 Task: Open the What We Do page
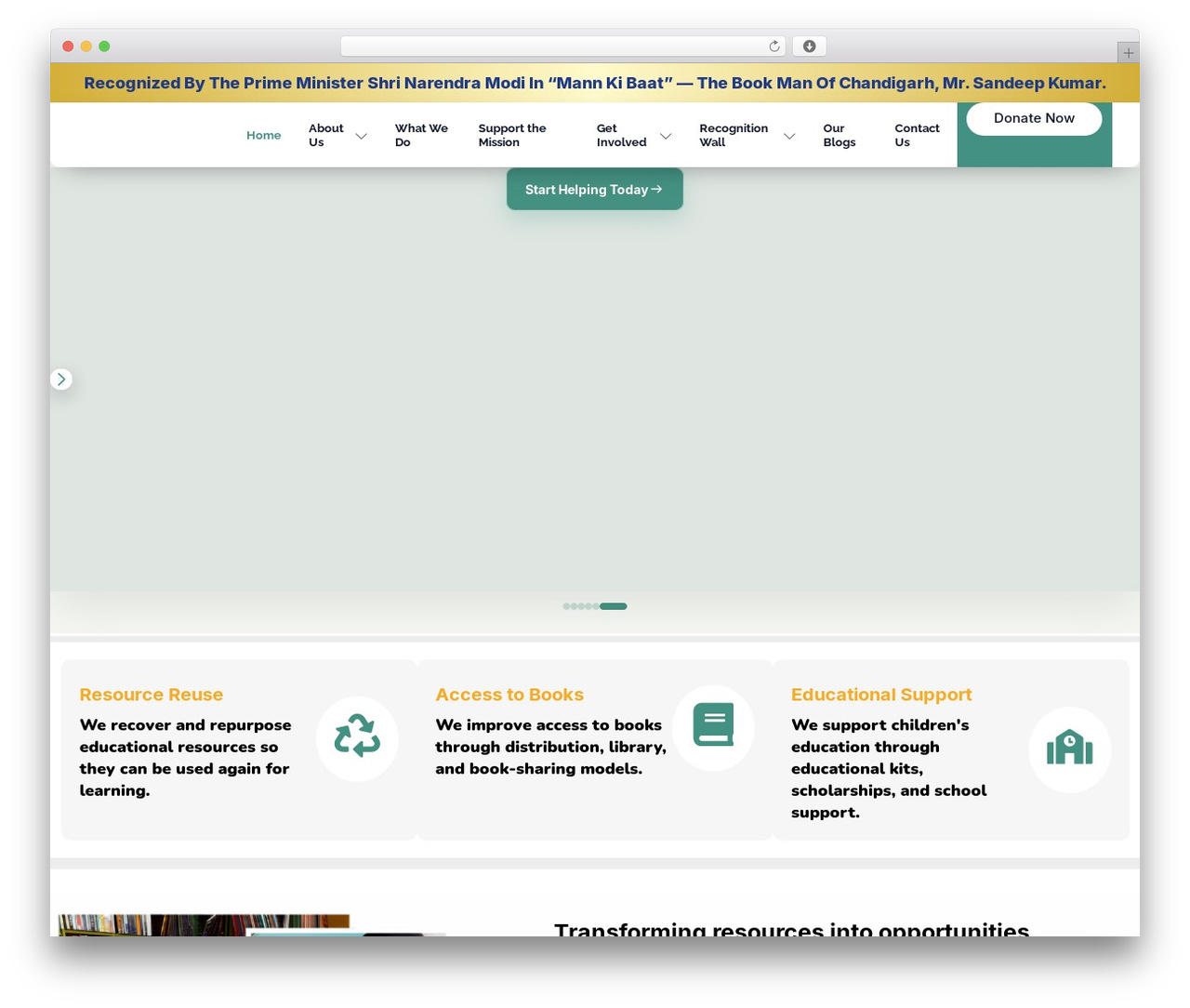(421, 136)
